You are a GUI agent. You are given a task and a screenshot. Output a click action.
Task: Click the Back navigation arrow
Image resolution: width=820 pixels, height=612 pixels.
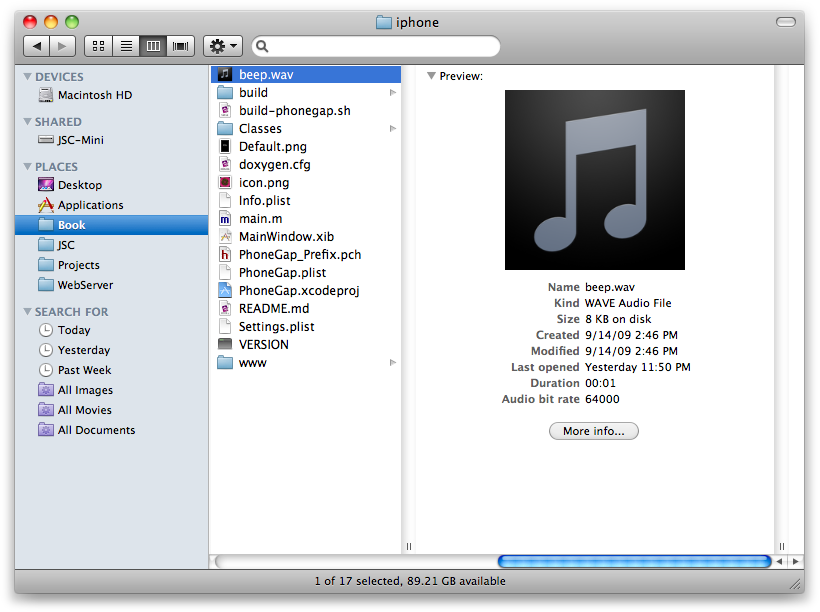(x=37, y=46)
